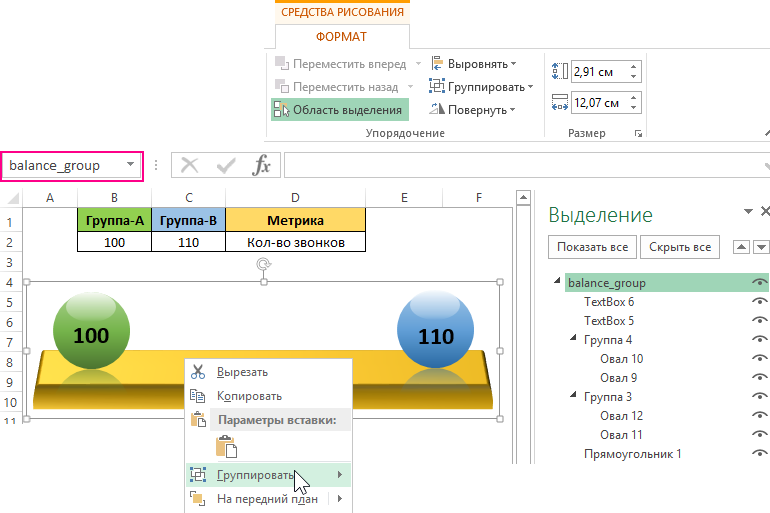Click the shape width field 12,07 см
The image size is (770, 513).
600,103
